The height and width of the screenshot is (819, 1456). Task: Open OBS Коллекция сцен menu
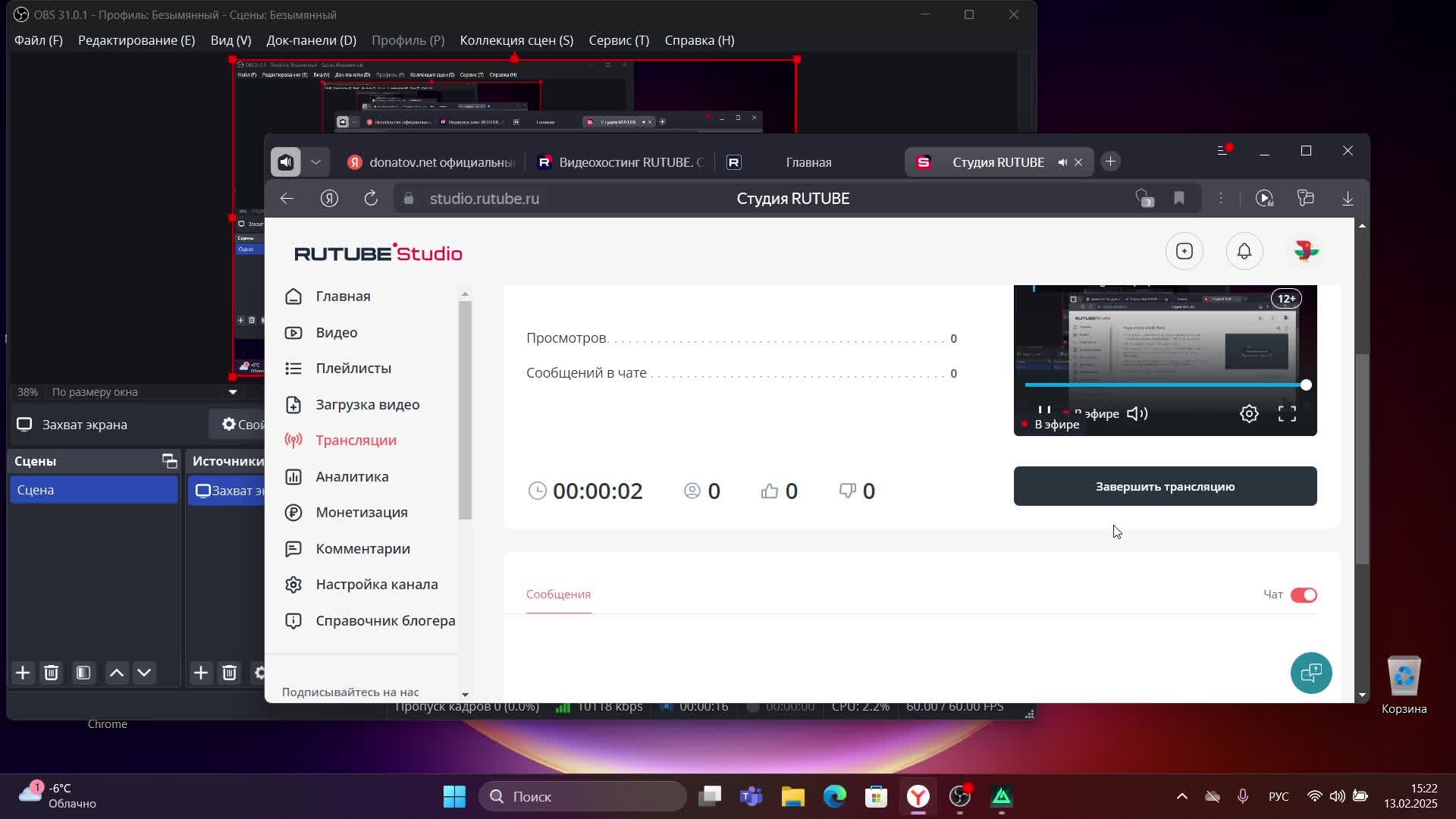[516, 40]
